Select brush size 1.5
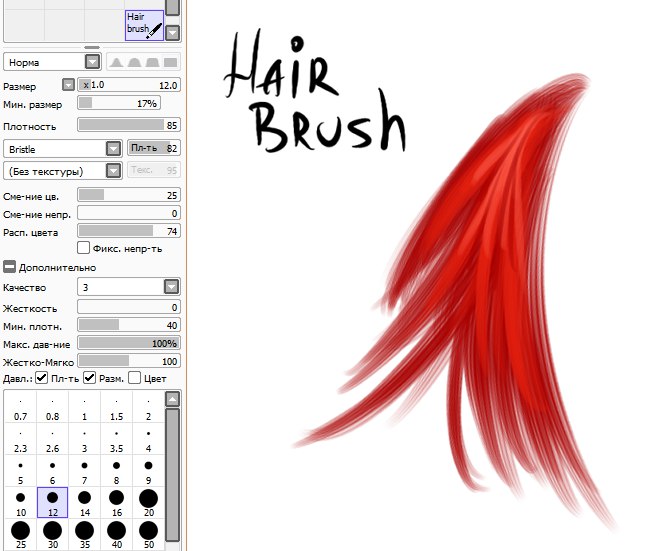This screenshot has height=551, width=650. pos(116,408)
